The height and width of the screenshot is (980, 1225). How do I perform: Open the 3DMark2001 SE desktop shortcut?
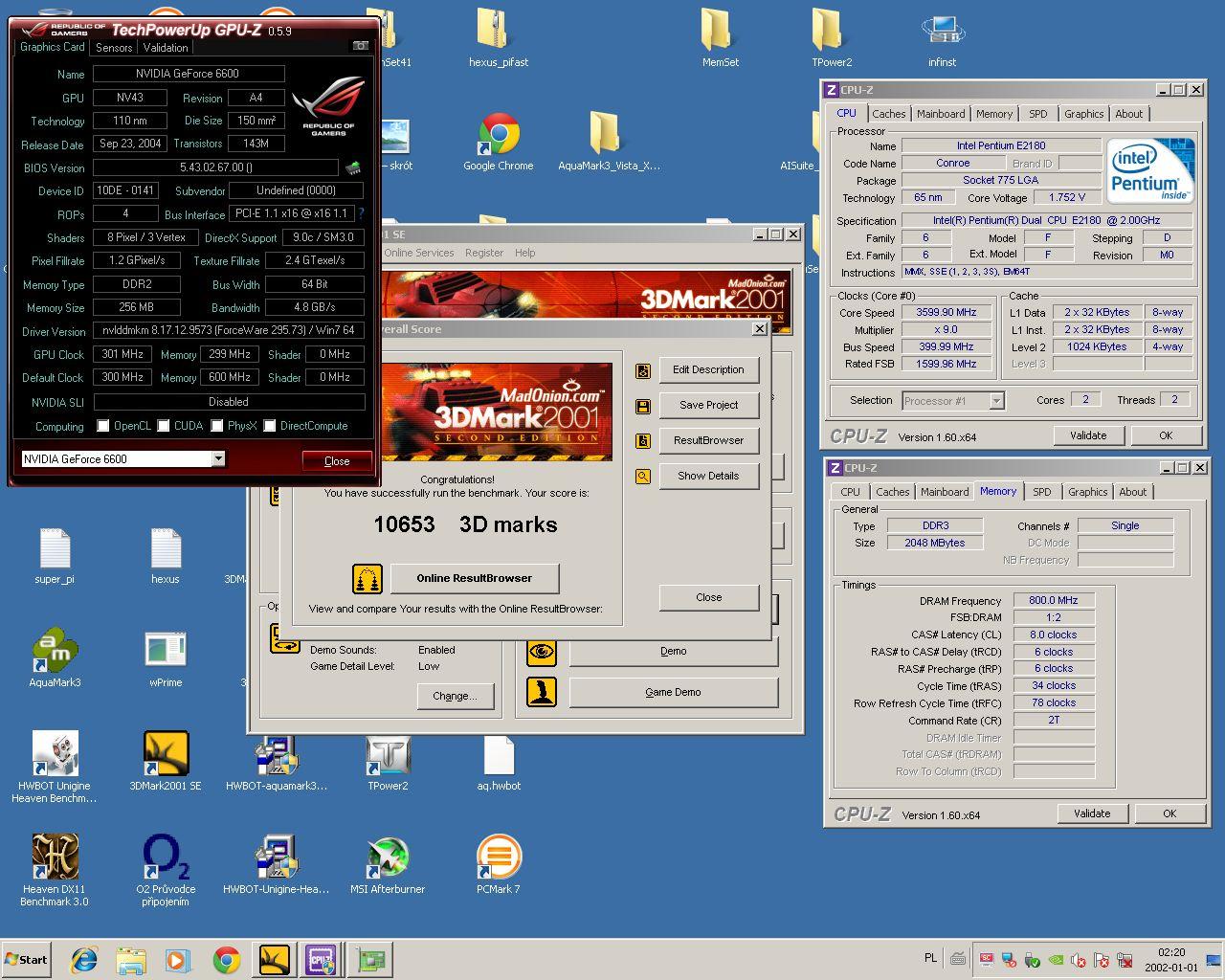tap(166, 761)
